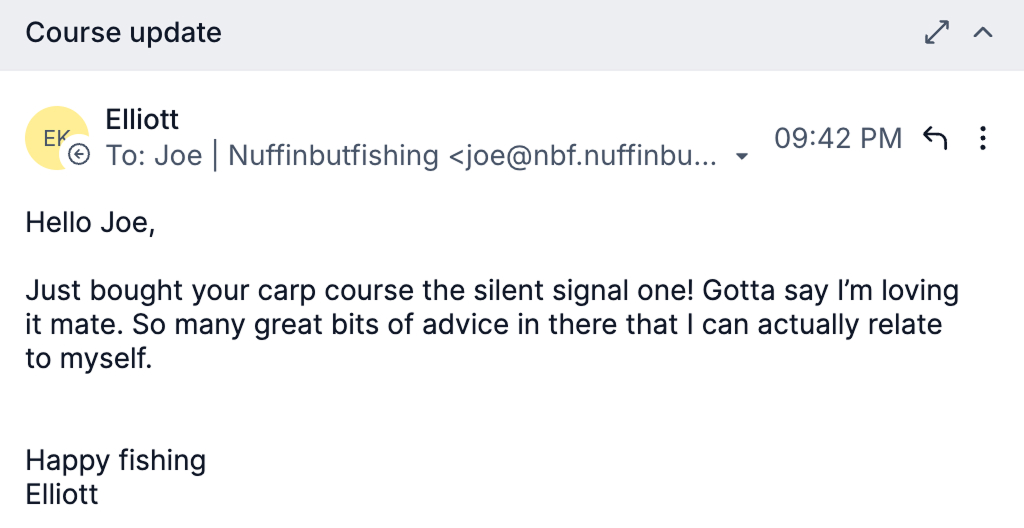The image size is (1024, 528).
Task: Click the Hello Joe, greeting line
Action: tap(90, 223)
